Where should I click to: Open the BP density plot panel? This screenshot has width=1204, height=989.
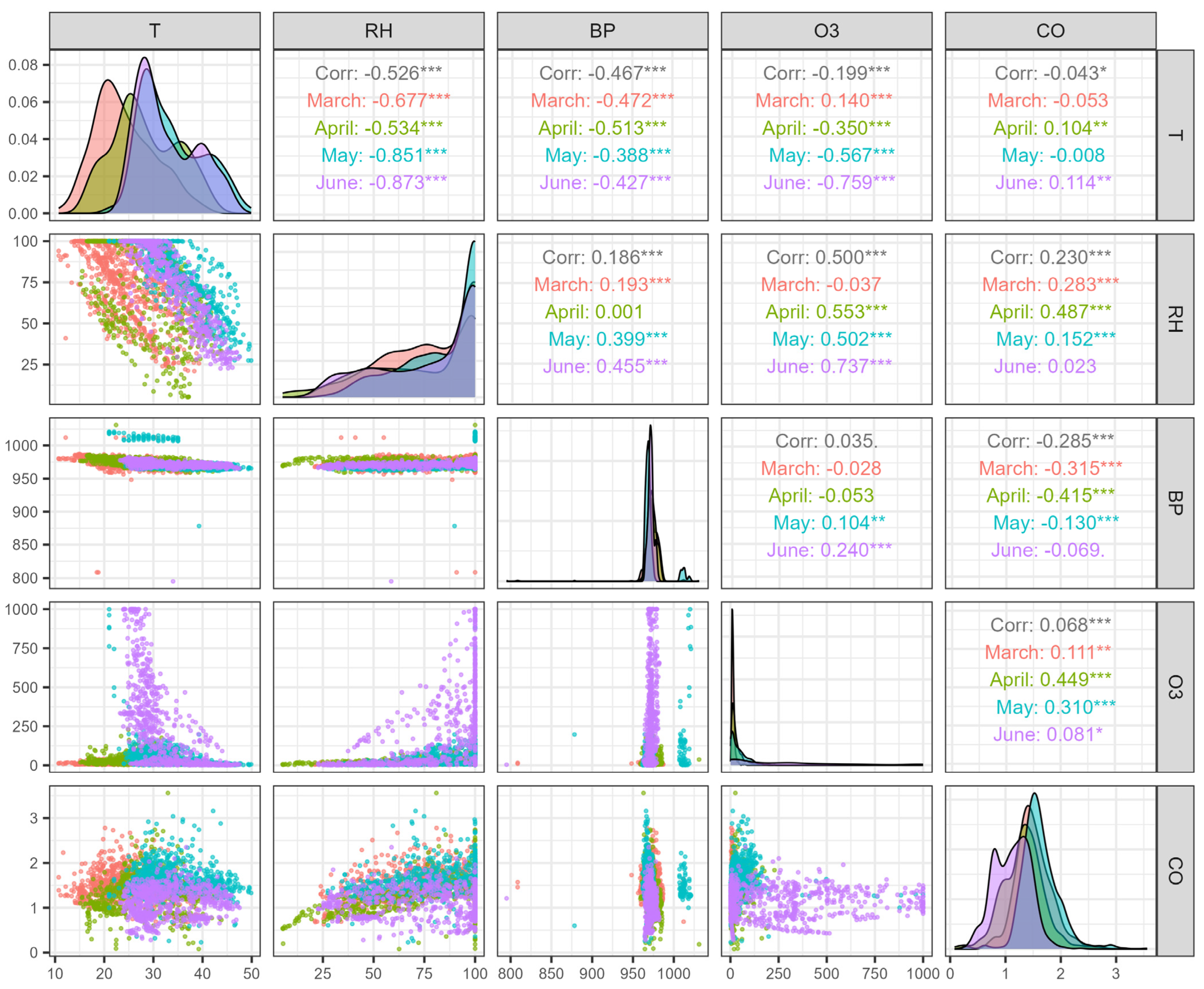(602, 503)
